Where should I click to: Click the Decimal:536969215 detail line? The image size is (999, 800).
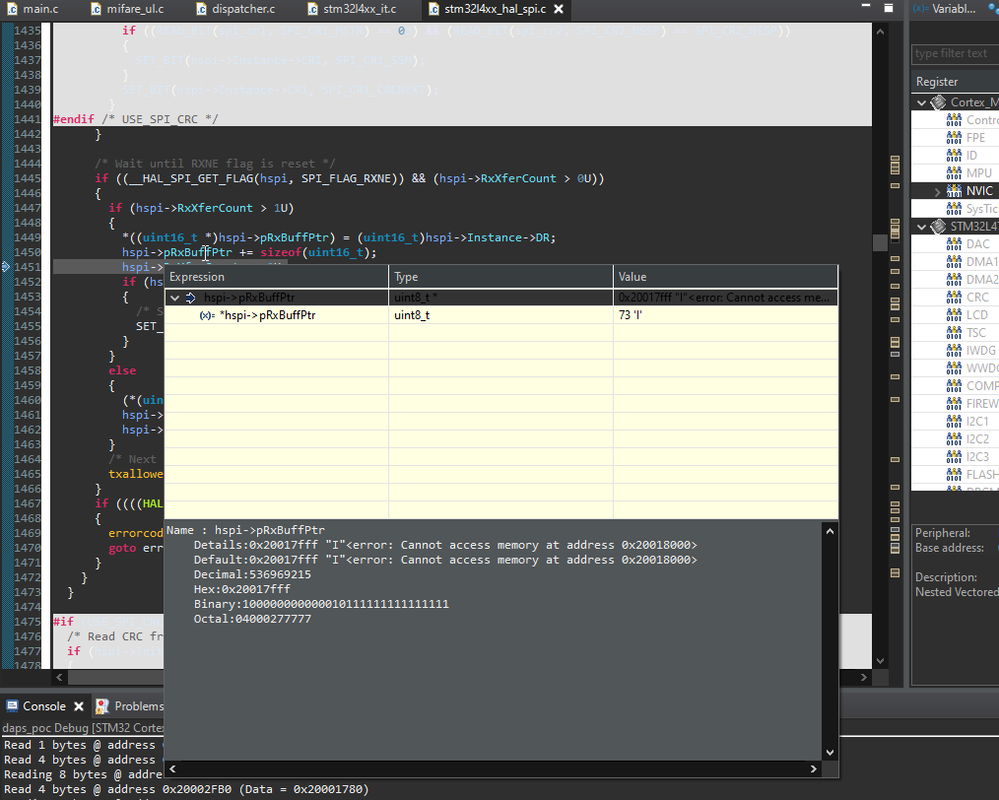coord(252,575)
